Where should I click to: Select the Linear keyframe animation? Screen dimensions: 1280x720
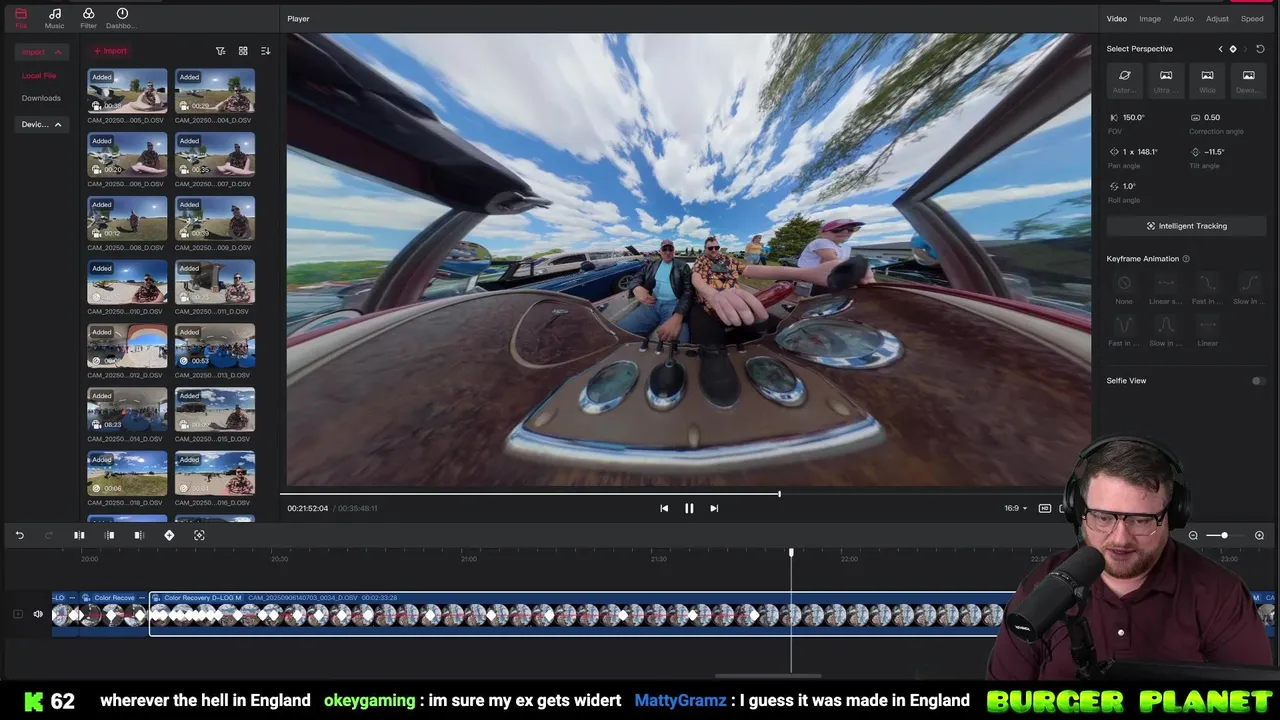pos(1207,330)
